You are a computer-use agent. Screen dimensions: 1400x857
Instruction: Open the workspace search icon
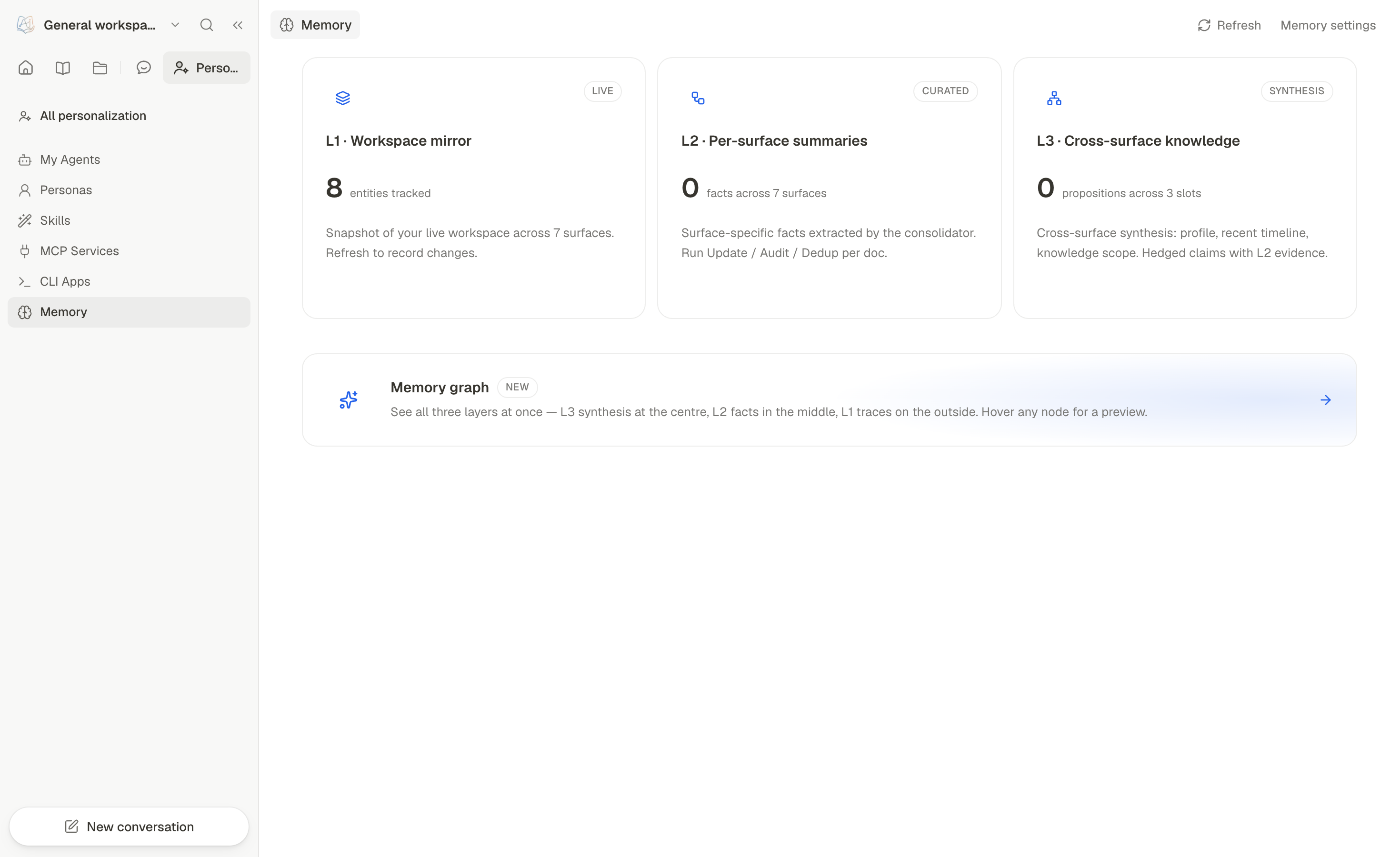[206, 25]
